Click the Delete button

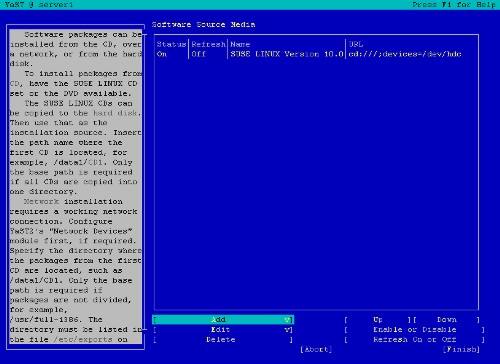click(223, 340)
